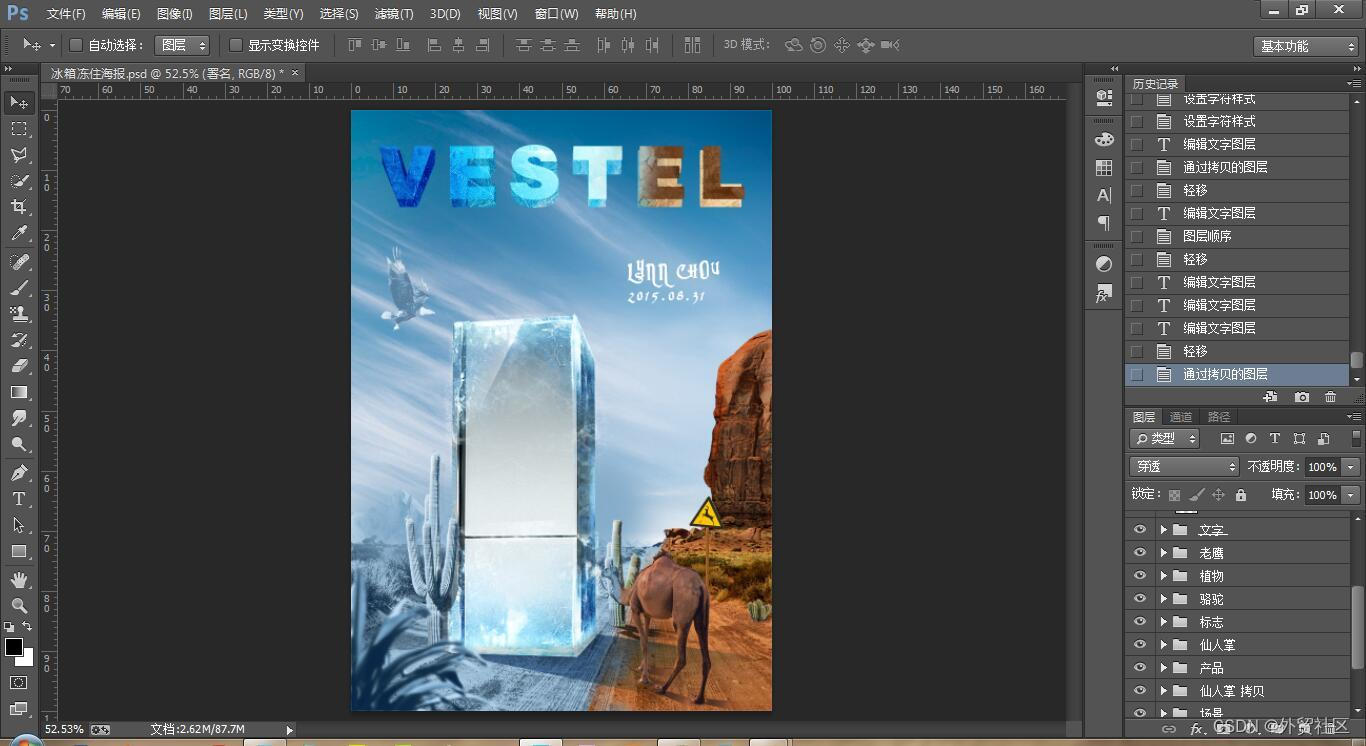Image resolution: width=1366 pixels, height=746 pixels.
Task: Expand the 老鹰 layer group
Action: click(1163, 552)
